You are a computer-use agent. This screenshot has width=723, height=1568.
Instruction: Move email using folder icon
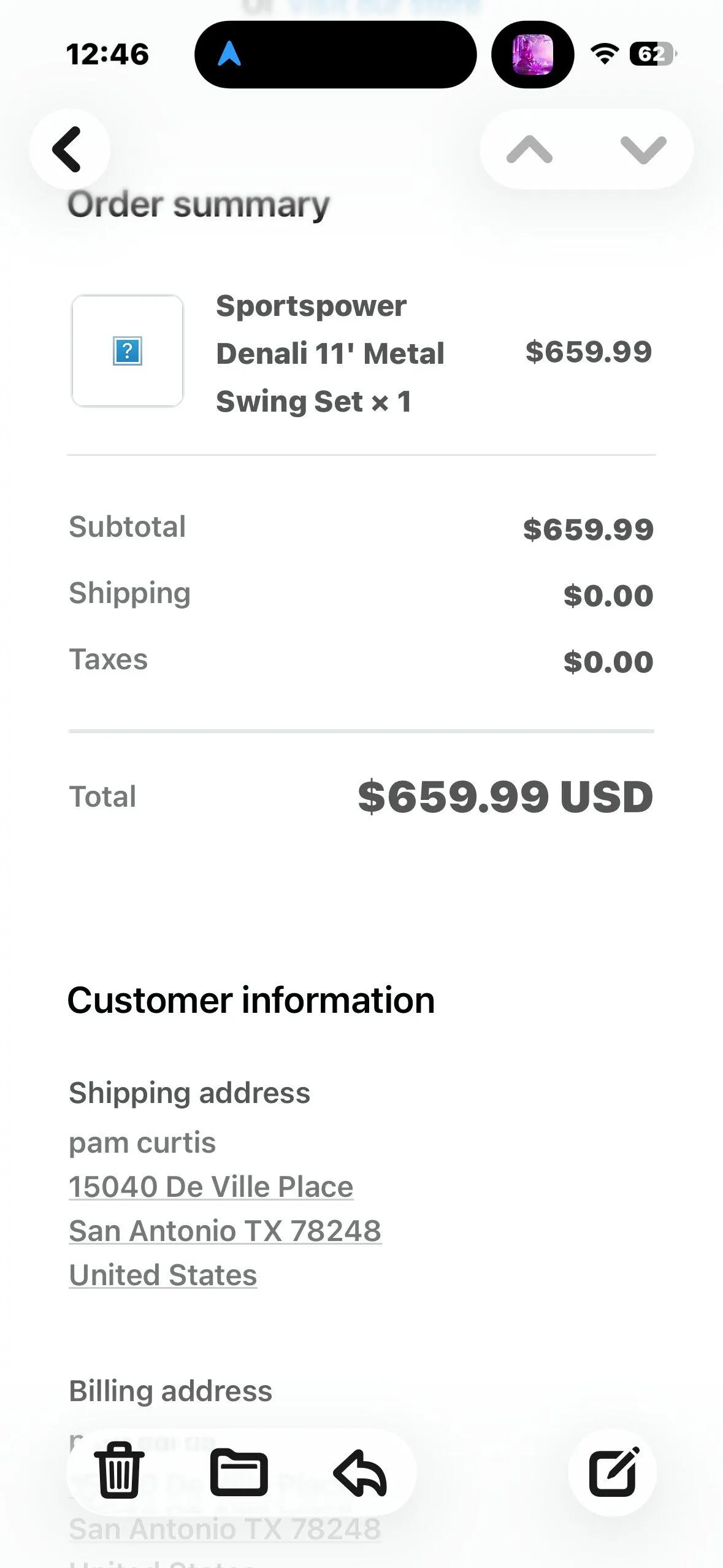239,1472
